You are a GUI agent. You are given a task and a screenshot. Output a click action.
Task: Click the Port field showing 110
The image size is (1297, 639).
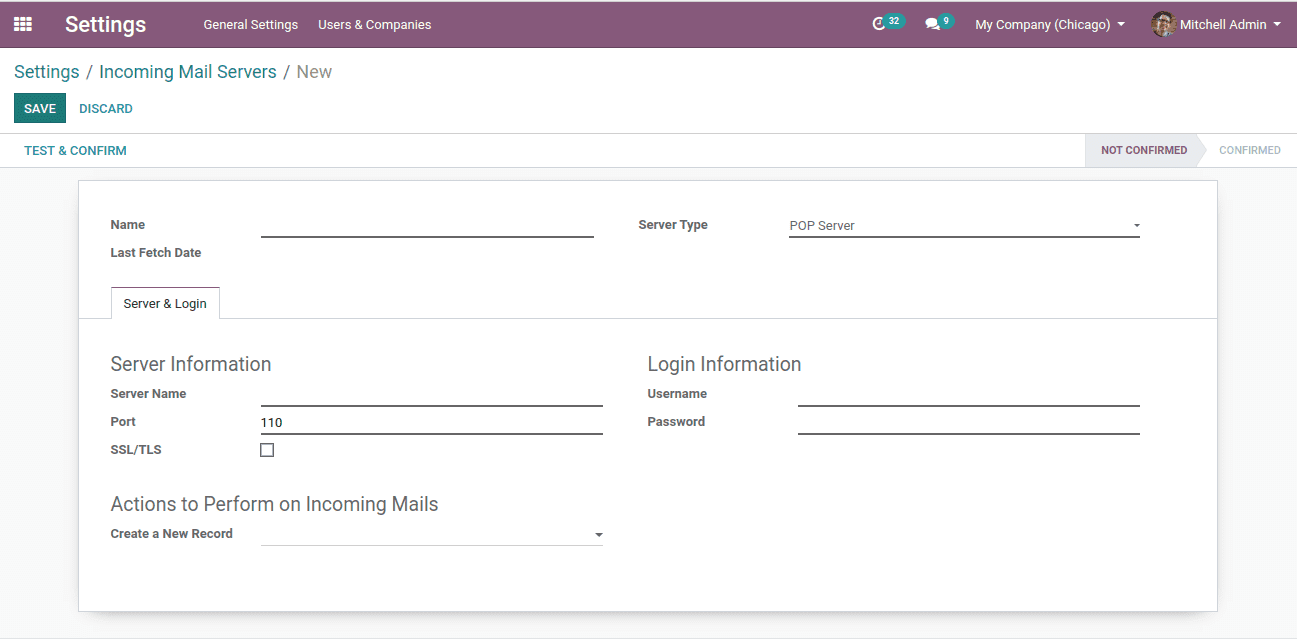(431, 423)
